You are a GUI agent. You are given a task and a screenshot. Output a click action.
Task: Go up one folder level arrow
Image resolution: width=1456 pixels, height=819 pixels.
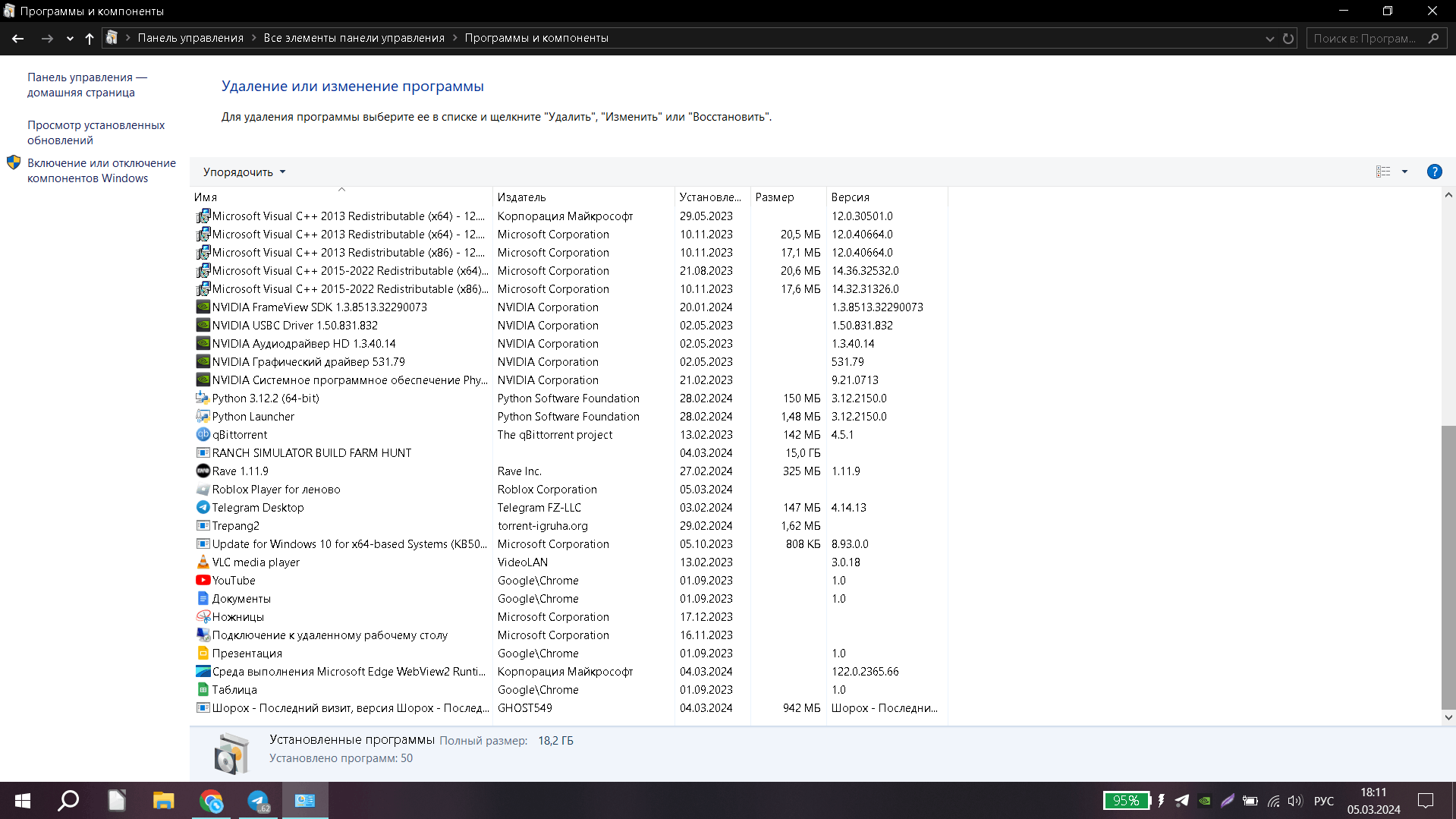click(x=90, y=38)
